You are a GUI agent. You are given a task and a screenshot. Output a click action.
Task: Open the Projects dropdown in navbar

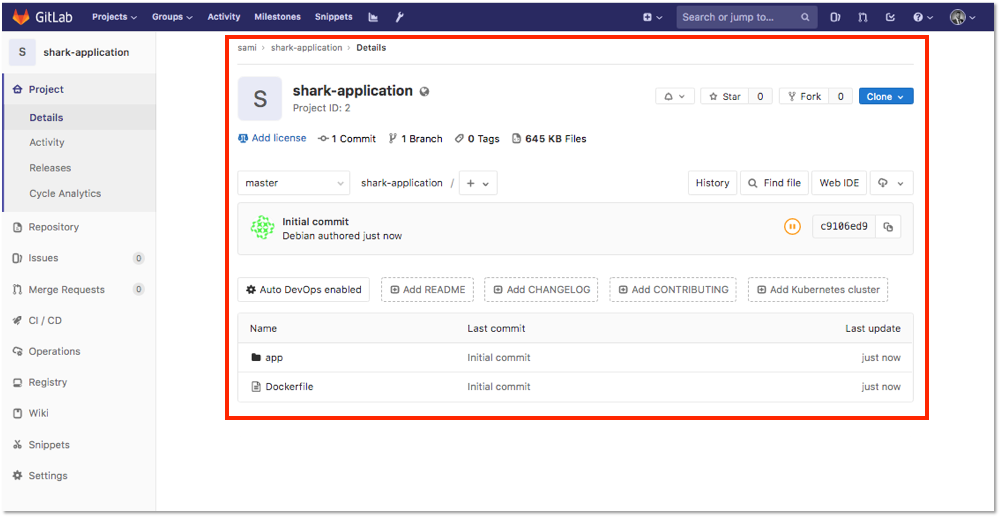114,17
